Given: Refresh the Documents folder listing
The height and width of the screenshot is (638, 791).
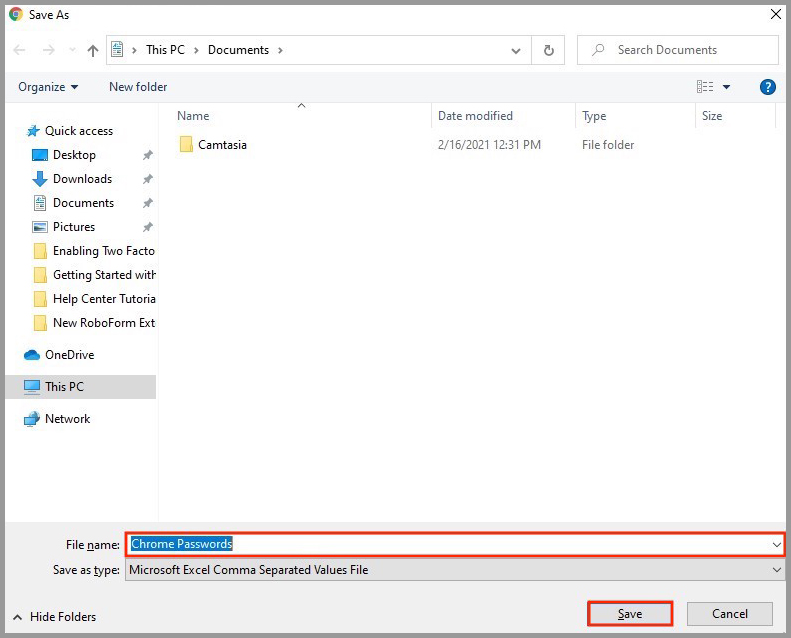Looking at the screenshot, I should click(548, 50).
